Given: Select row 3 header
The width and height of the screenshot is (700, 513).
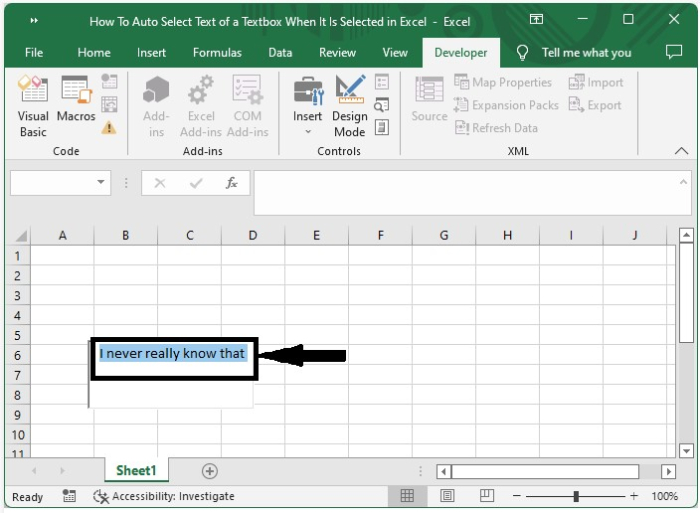Looking at the screenshot, I should (17, 296).
